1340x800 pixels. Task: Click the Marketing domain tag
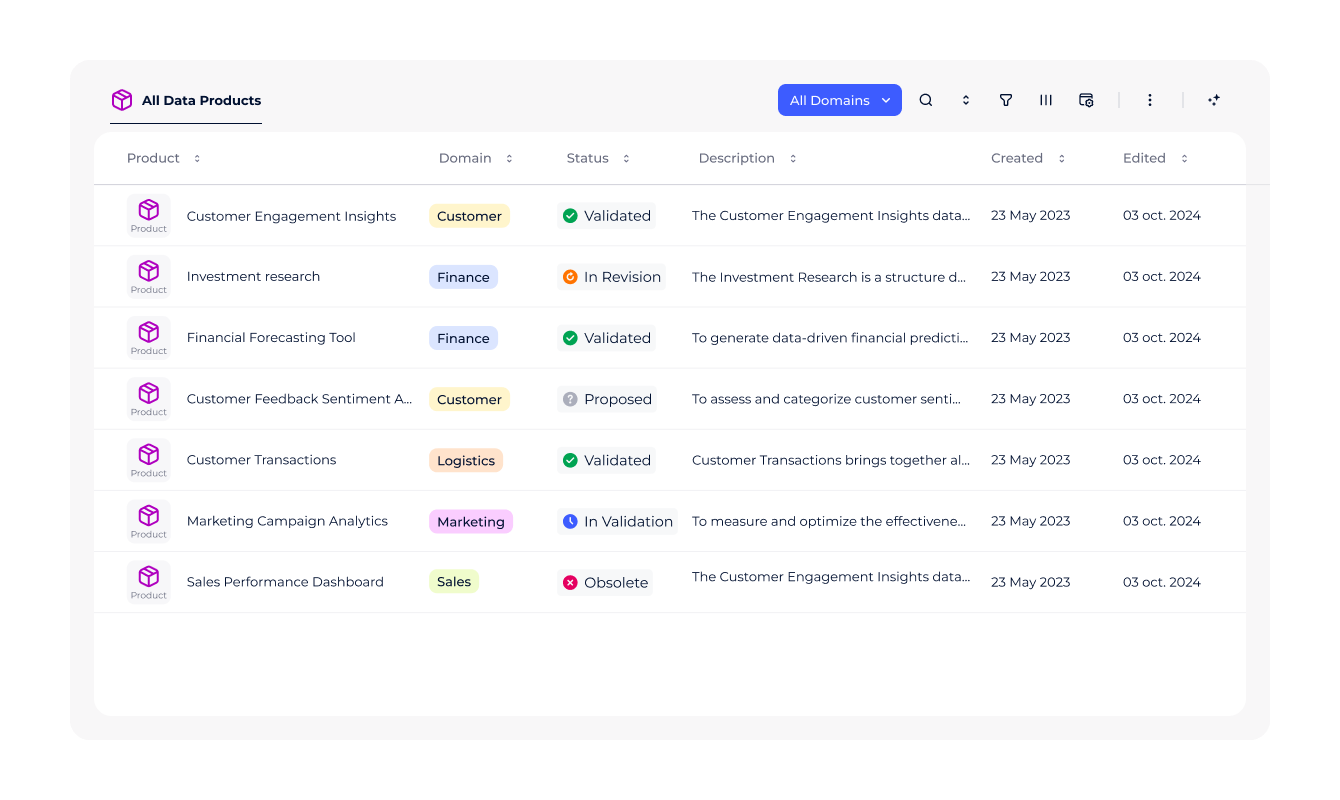click(471, 521)
